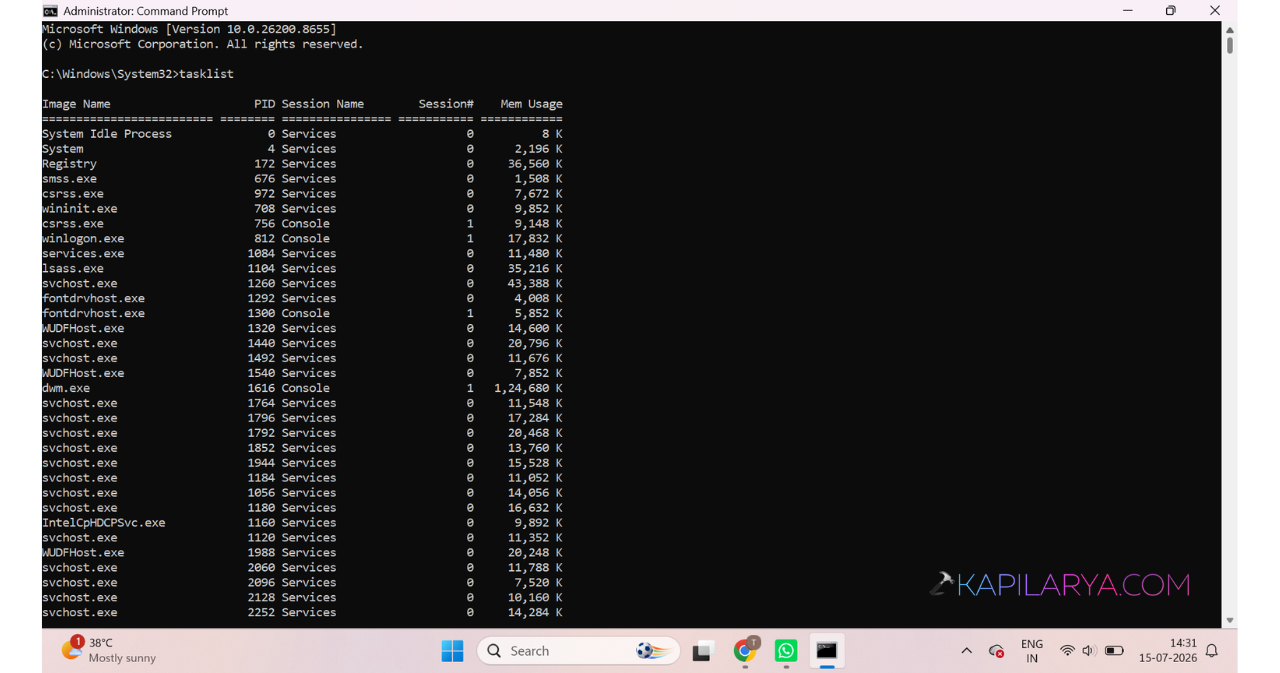Show hidden system tray icons
Viewport: 1280px width, 673px height.
966,651
